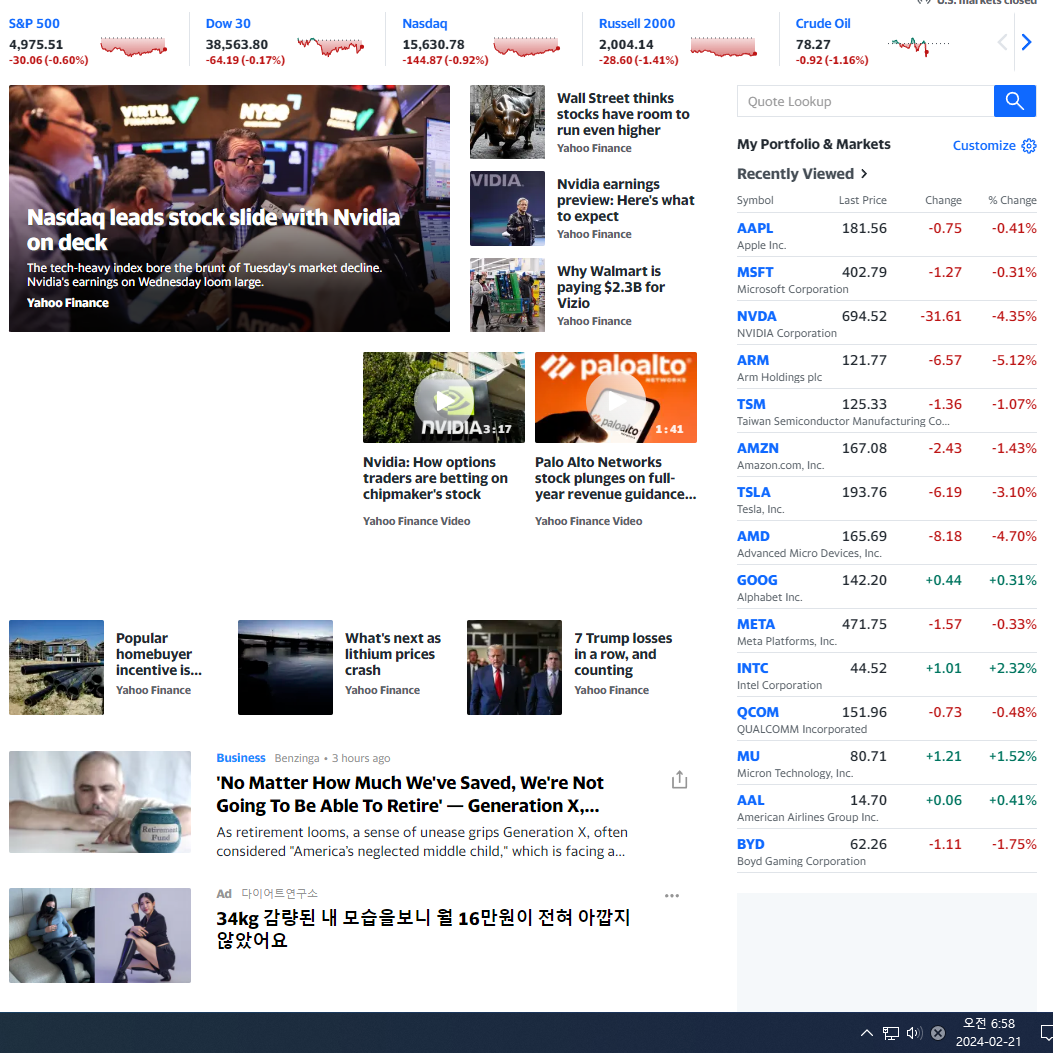Click the Walmart shoppers thumbnail

pyautogui.click(x=507, y=295)
